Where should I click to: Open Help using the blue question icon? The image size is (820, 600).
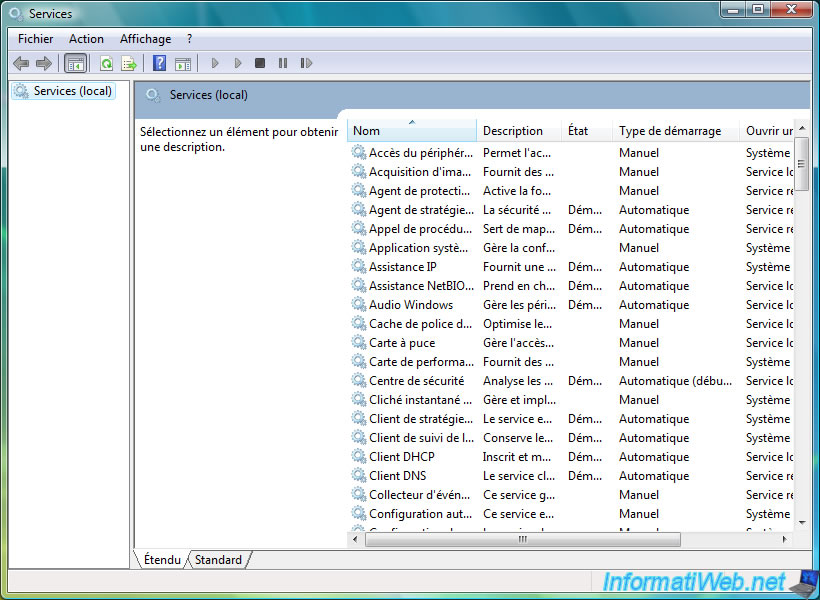click(159, 63)
